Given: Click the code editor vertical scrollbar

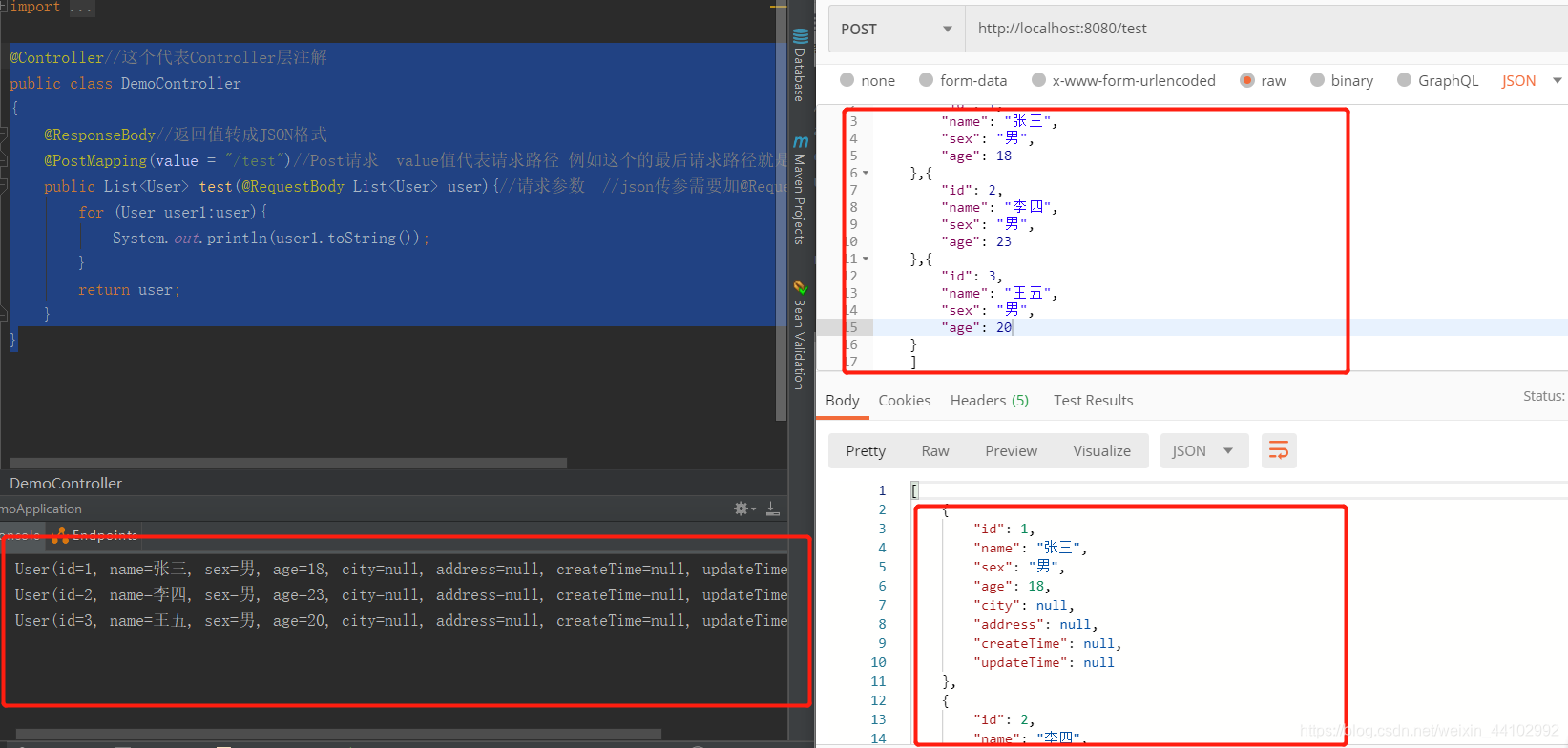Looking at the screenshot, I should tap(782, 210).
